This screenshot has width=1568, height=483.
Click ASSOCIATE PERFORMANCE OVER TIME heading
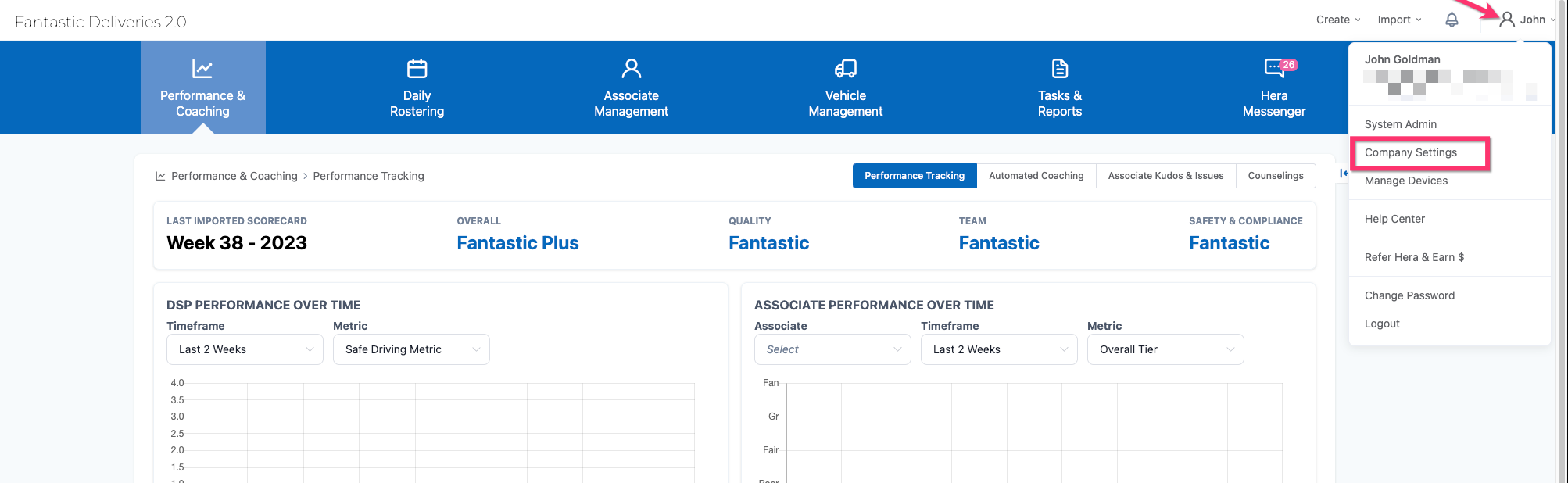tap(874, 305)
